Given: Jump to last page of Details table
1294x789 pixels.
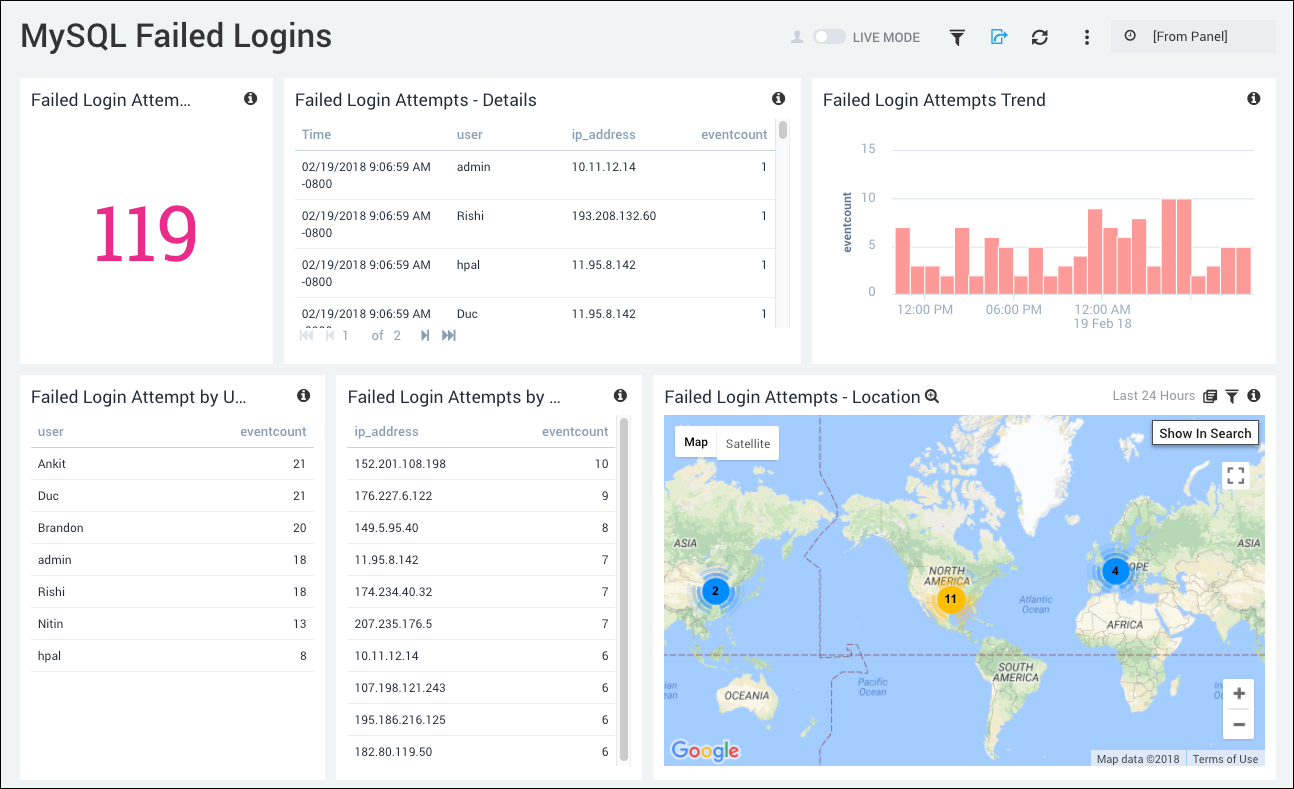Looking at the screenshot, I should (x=449, y=336).
